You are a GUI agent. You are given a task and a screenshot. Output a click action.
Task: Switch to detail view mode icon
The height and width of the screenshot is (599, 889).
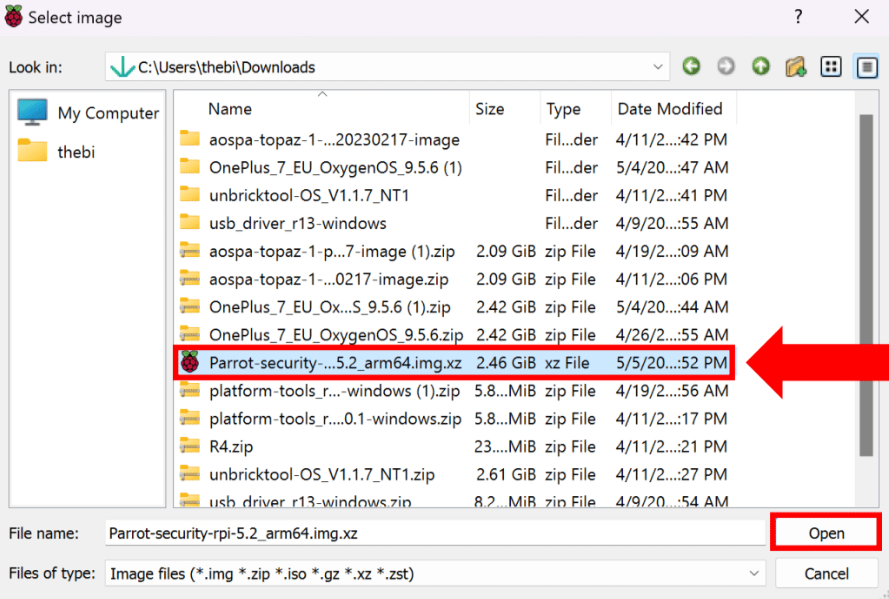point(867,67)
